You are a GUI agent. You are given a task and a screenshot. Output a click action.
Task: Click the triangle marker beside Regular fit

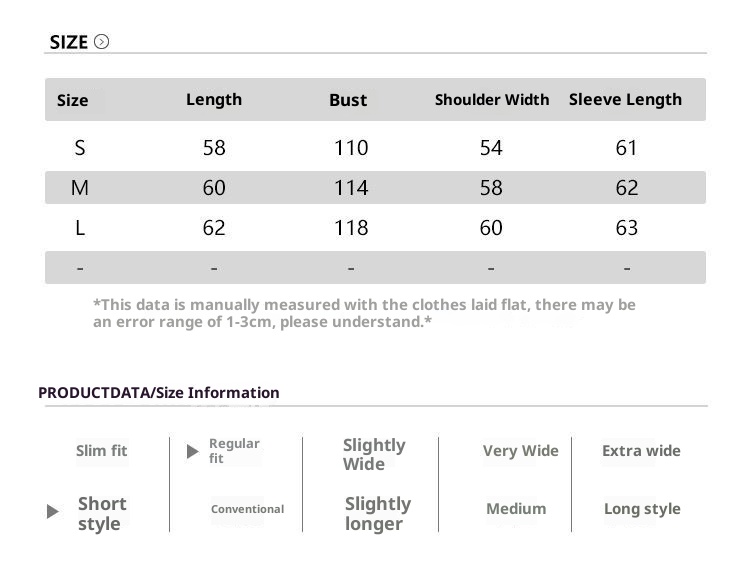pyautogui.click(x=193, y=451)
